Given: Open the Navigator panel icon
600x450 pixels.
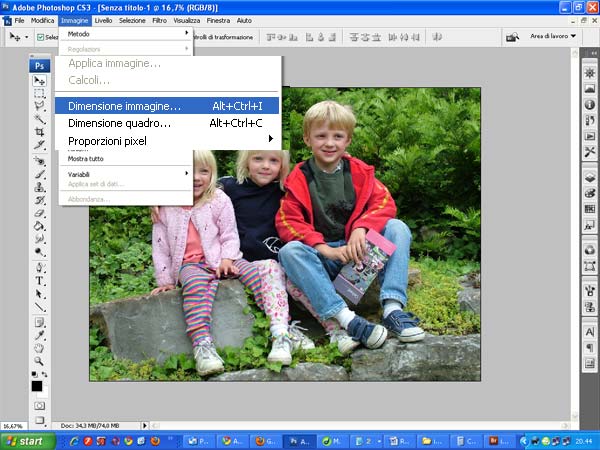Looking at the screenshot, I should pyautogui.click(x=590, y=73).
